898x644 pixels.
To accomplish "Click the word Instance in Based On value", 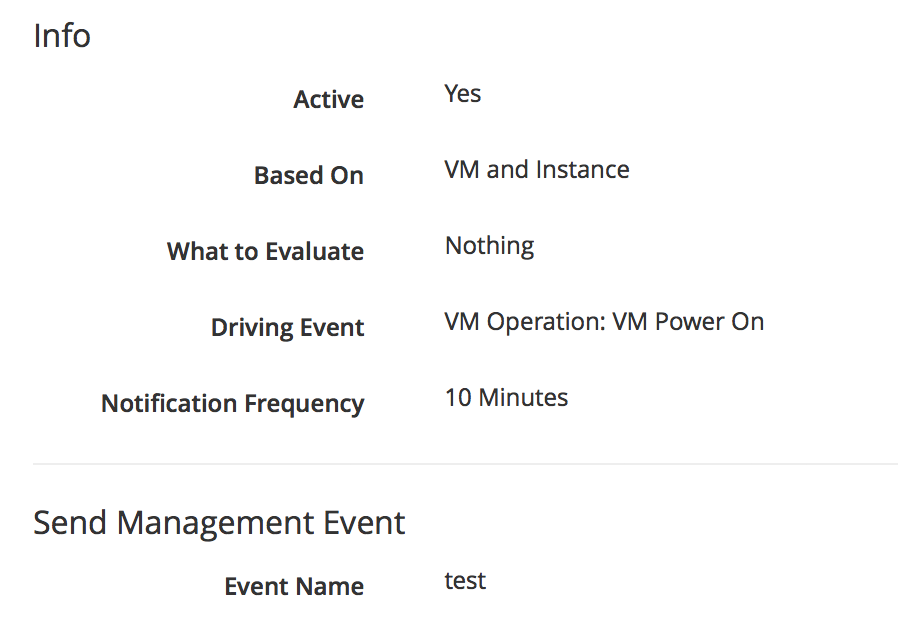I will click(582, 170).
